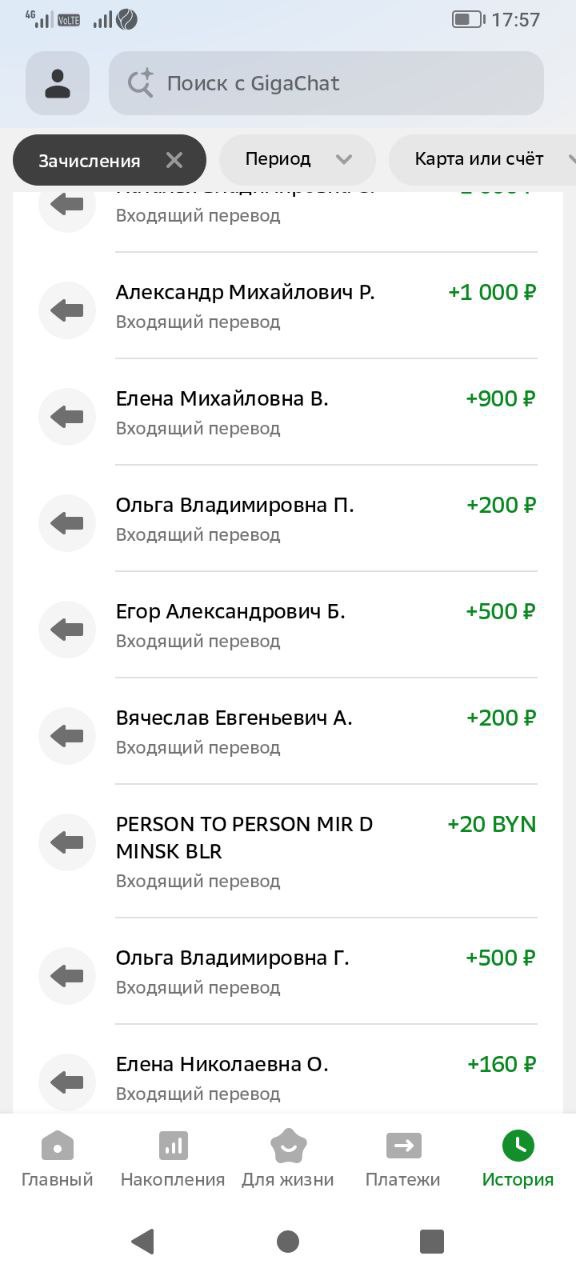This screenshot has width=576, height=1280.
Task: Open the Главный home tab icon
Action: 57,1146
